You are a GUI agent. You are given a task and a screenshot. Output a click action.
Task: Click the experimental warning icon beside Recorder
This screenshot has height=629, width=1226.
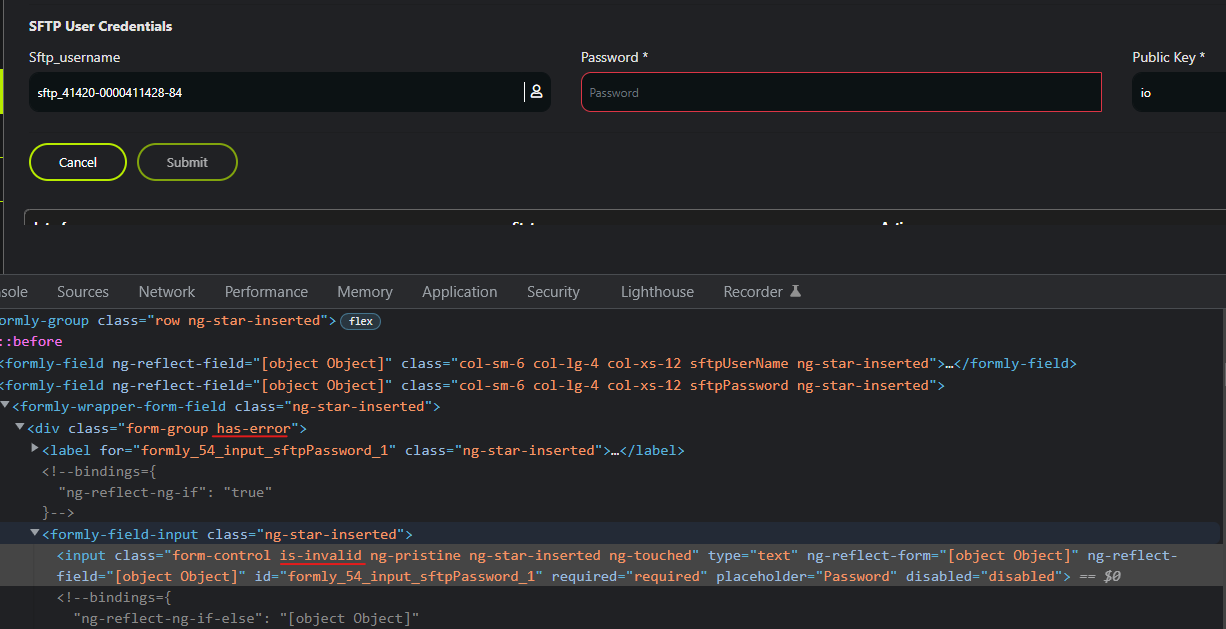795,290
